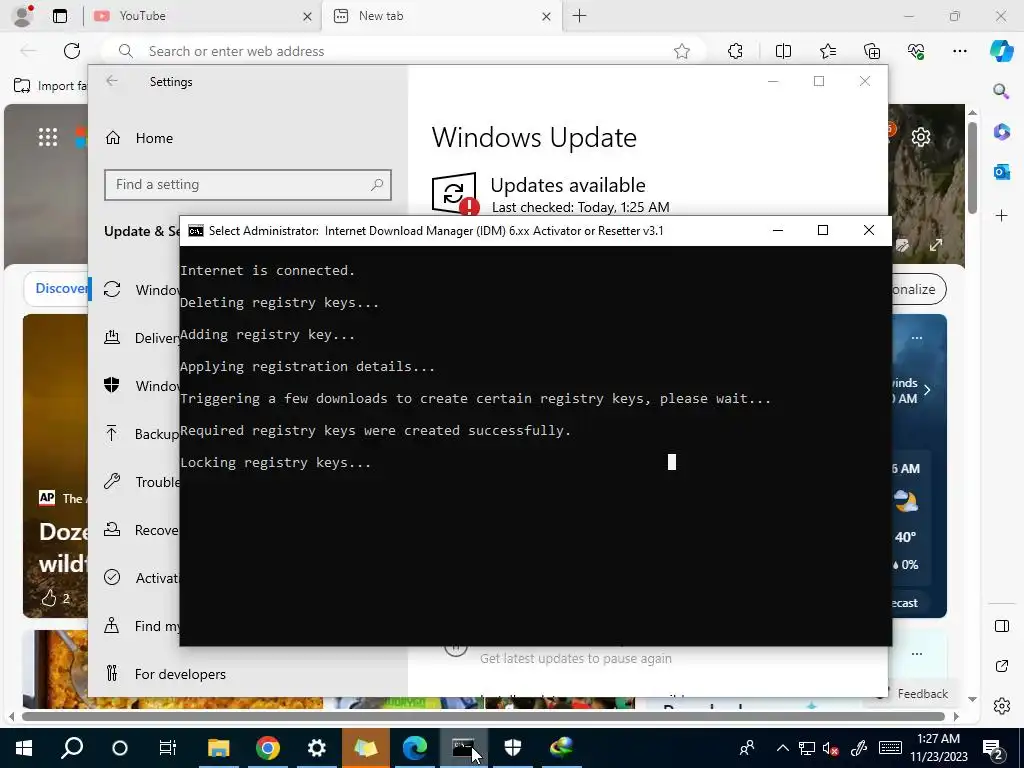
Task: Open clock showing 1:27 AM
Action: [938, 748]
